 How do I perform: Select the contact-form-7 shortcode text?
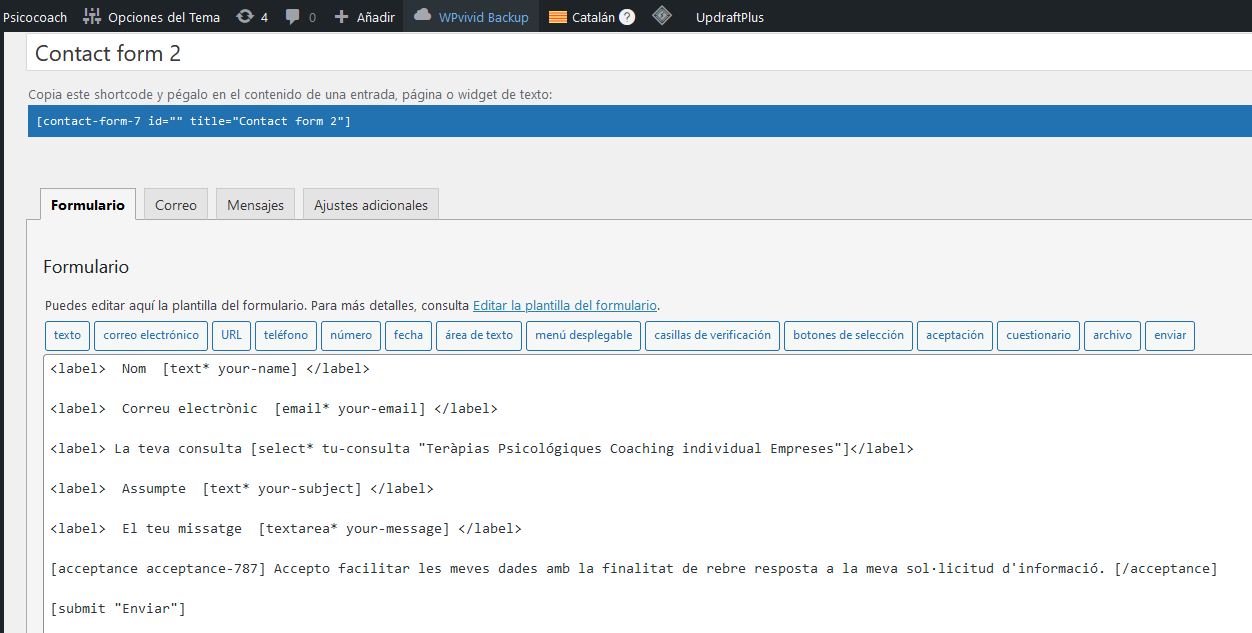click(x=193, y=121)
